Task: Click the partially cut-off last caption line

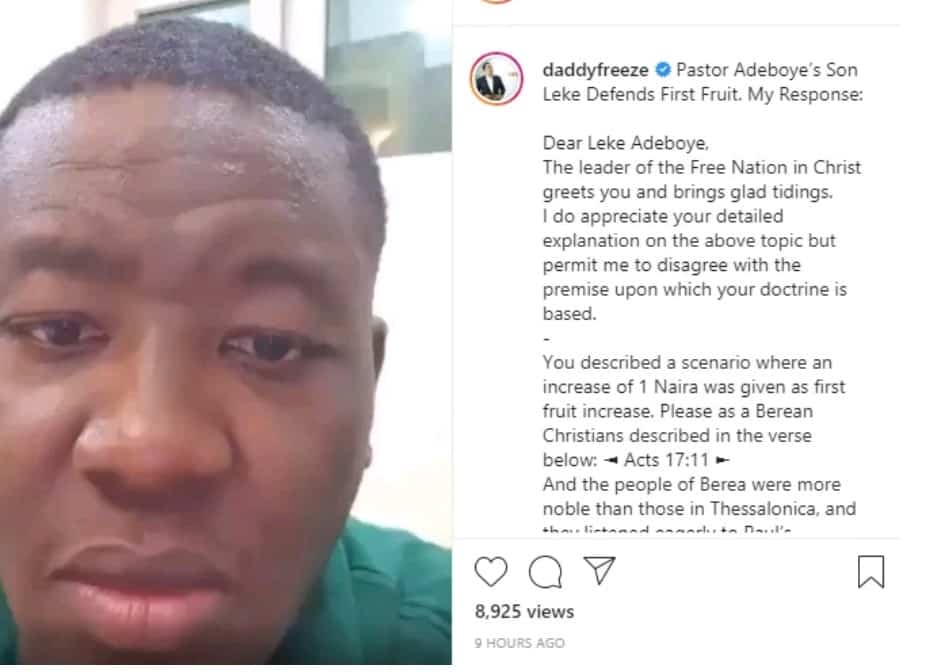Action: tap(666, 529)
